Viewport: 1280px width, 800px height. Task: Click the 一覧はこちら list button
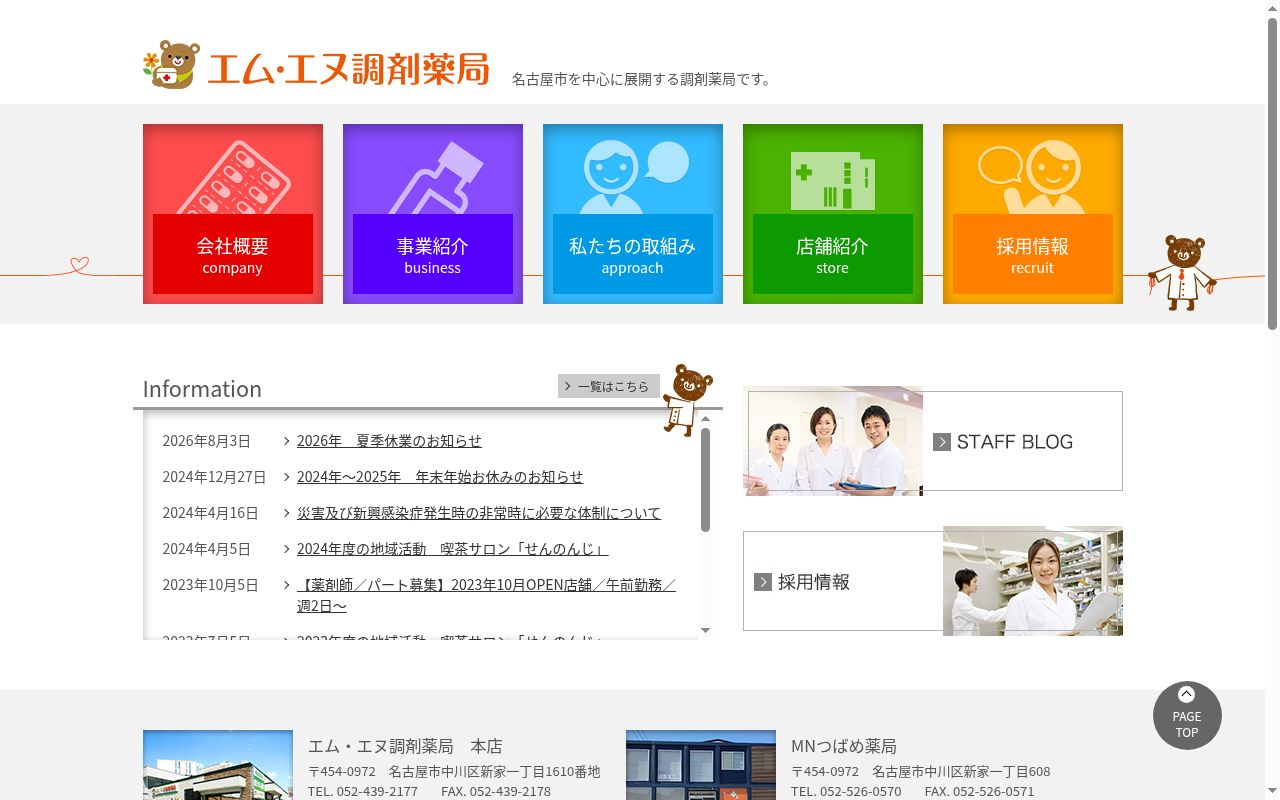609,386
